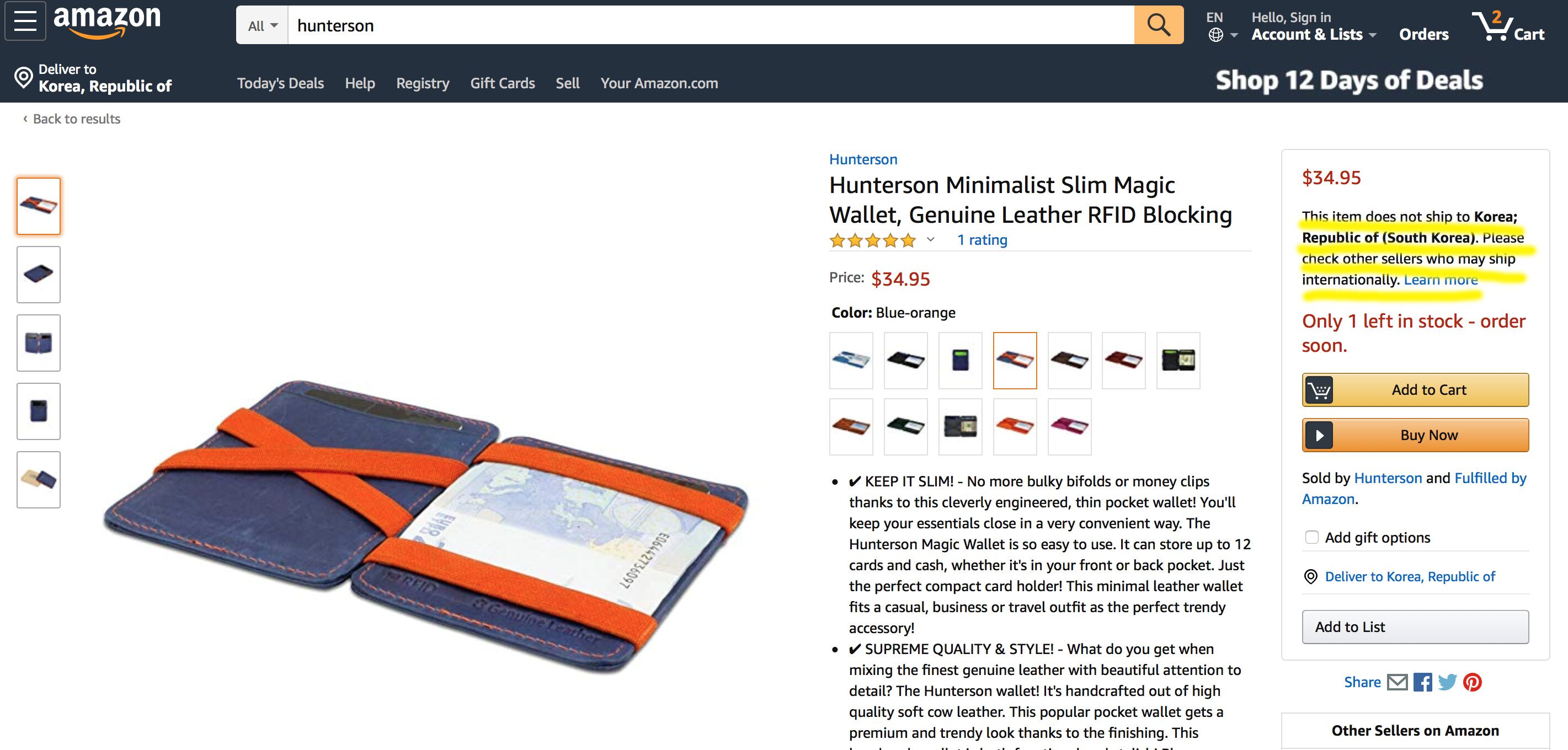Screen dimensions: 1568x750
Task: Open Today's Deals in nav bar
Action: pos(280,83)
